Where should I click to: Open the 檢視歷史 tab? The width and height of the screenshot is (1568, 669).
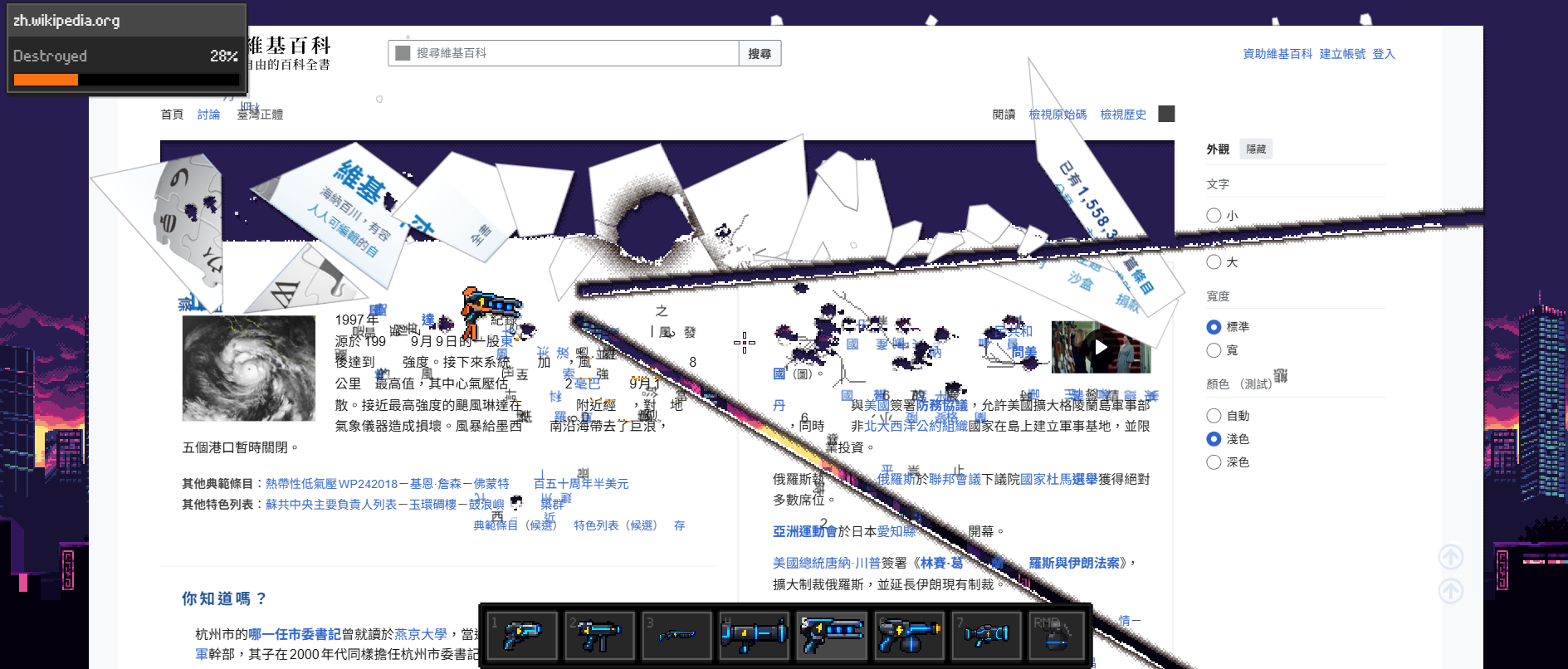pos(1123,115)
